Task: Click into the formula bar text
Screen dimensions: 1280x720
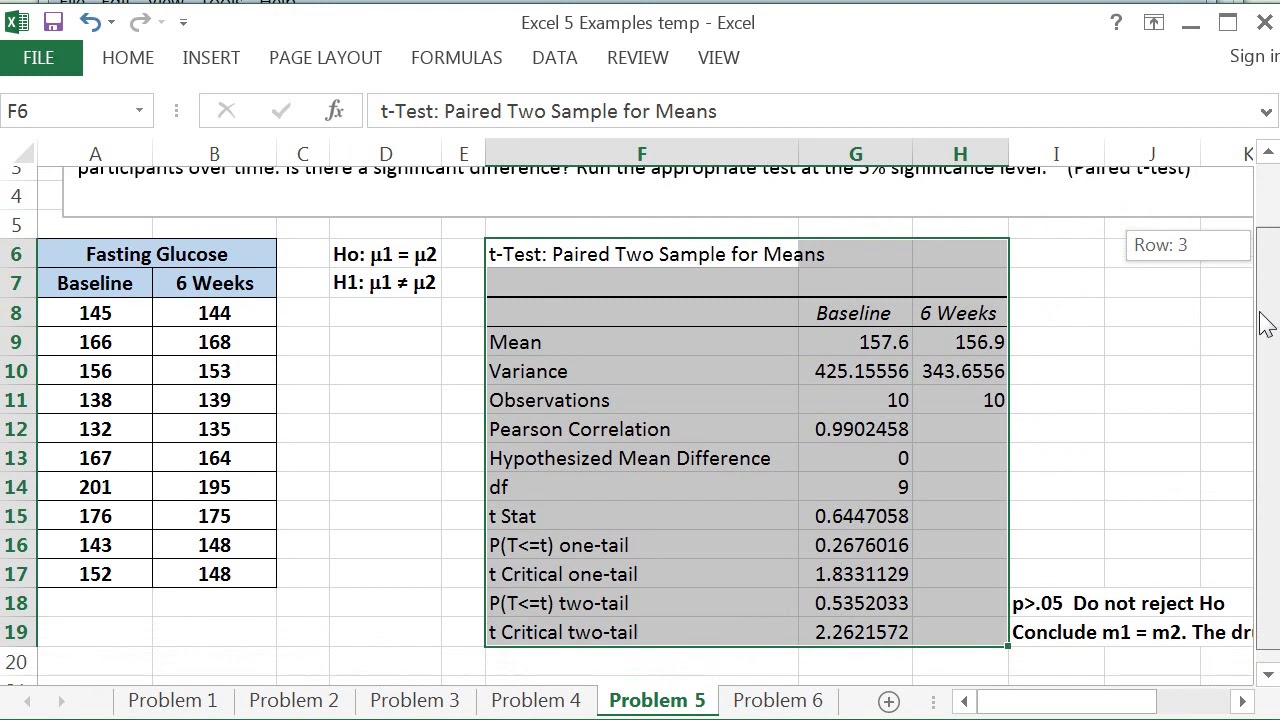Action: point(810,111)
